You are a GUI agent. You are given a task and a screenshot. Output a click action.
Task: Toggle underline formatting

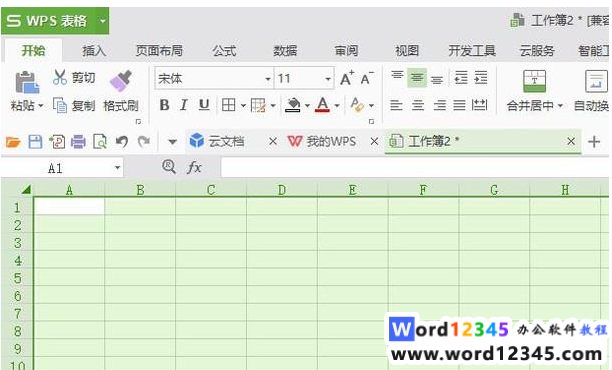coord(204,105)
